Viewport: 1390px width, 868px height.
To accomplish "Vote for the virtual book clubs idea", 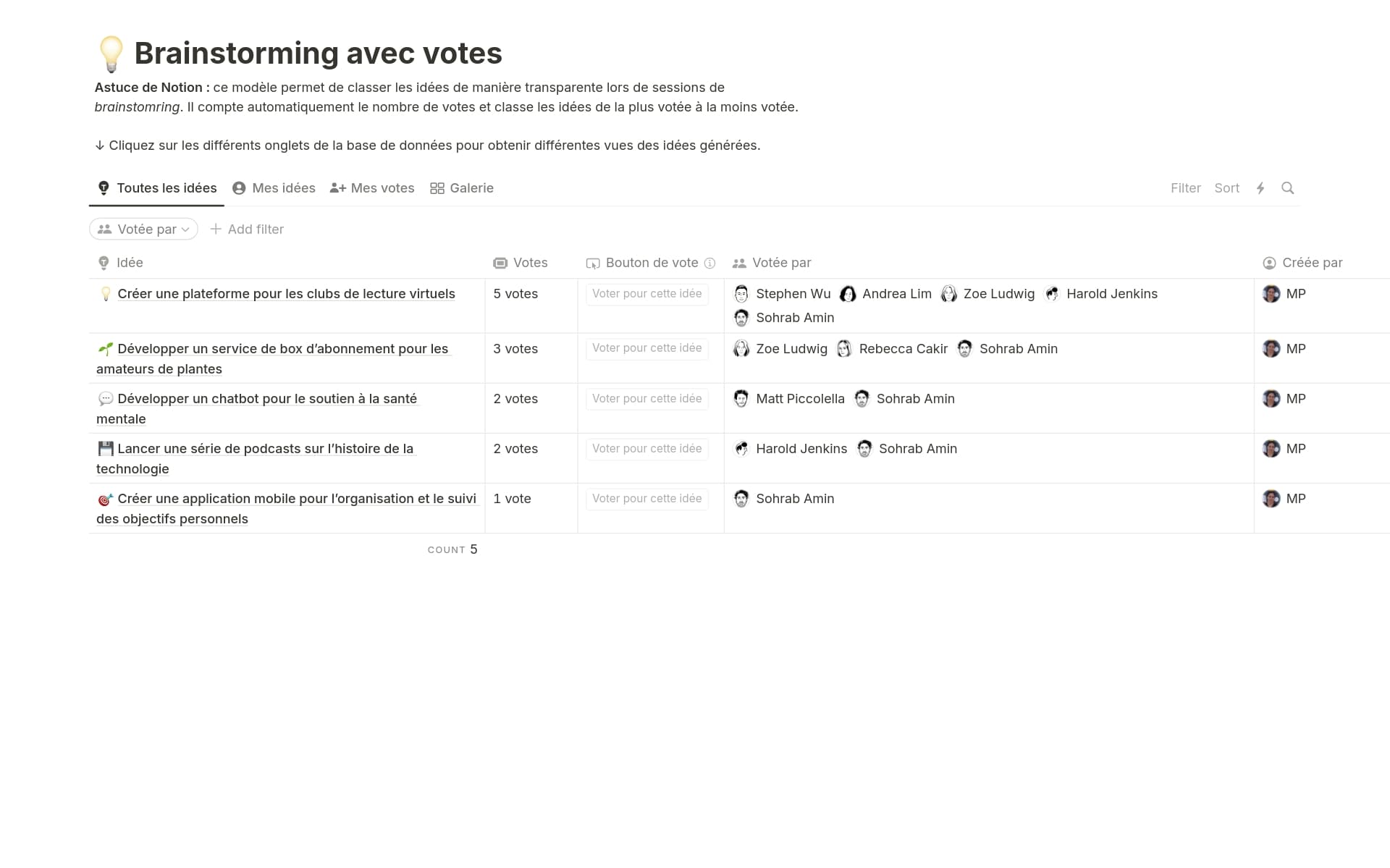I will click(x=646, y=294).
